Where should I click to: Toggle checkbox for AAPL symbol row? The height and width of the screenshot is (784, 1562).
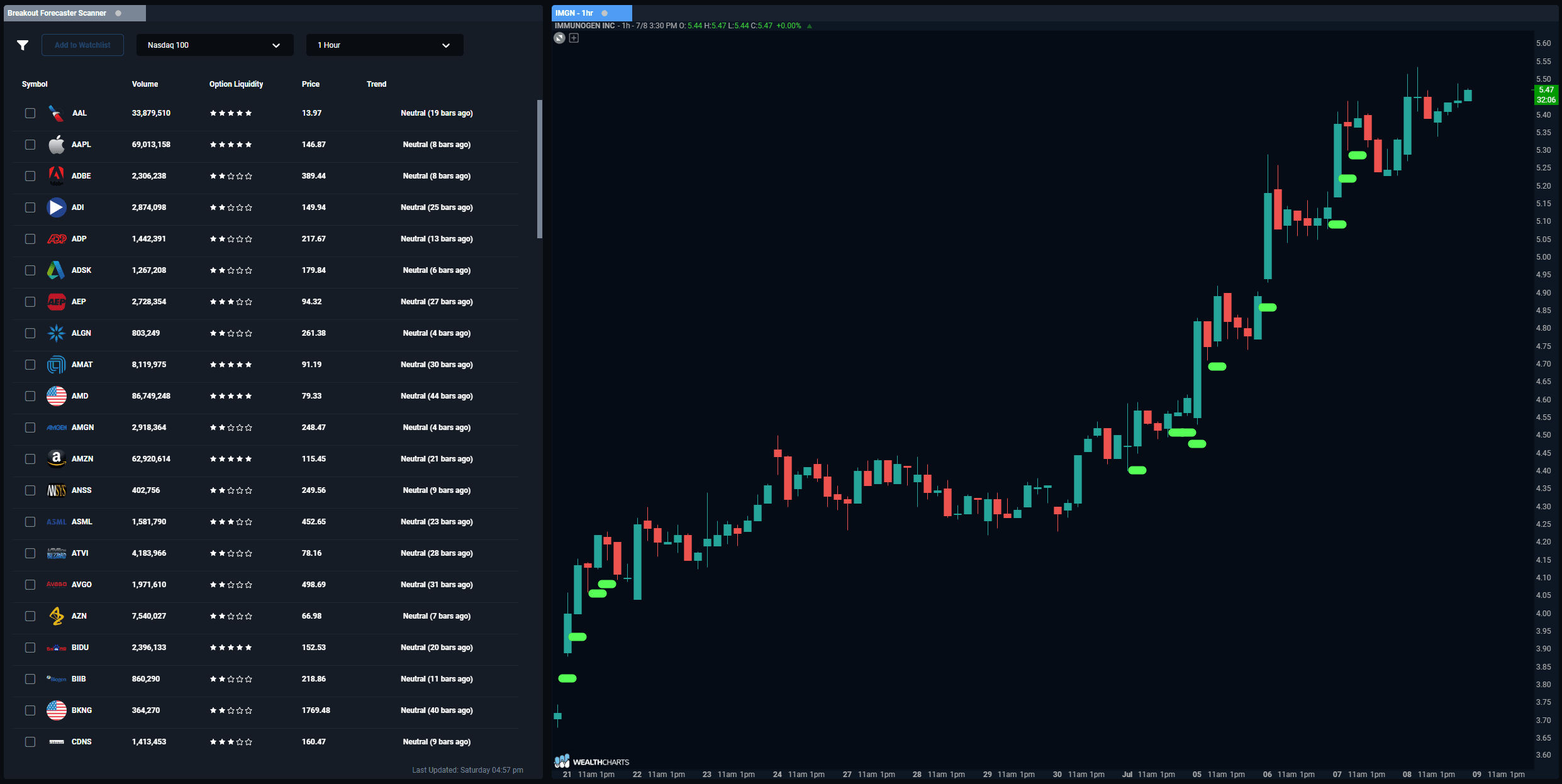pos(30,144)
